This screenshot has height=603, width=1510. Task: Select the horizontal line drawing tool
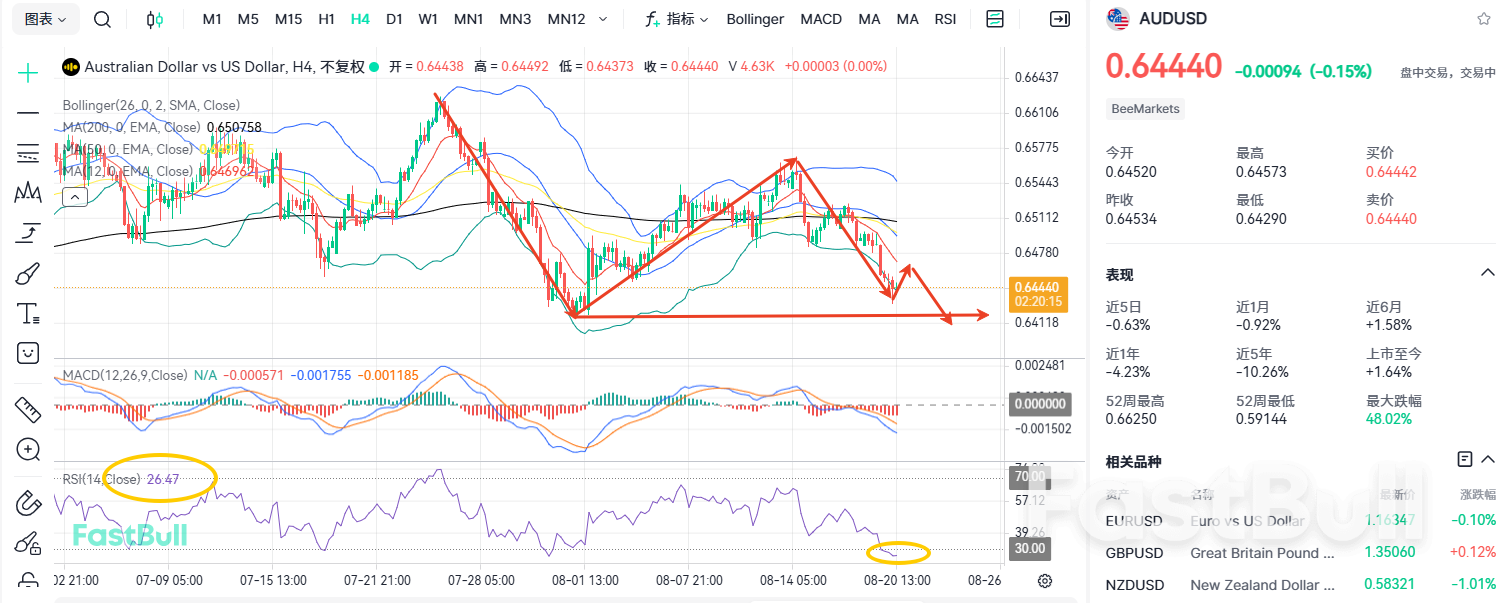(27, 113)
